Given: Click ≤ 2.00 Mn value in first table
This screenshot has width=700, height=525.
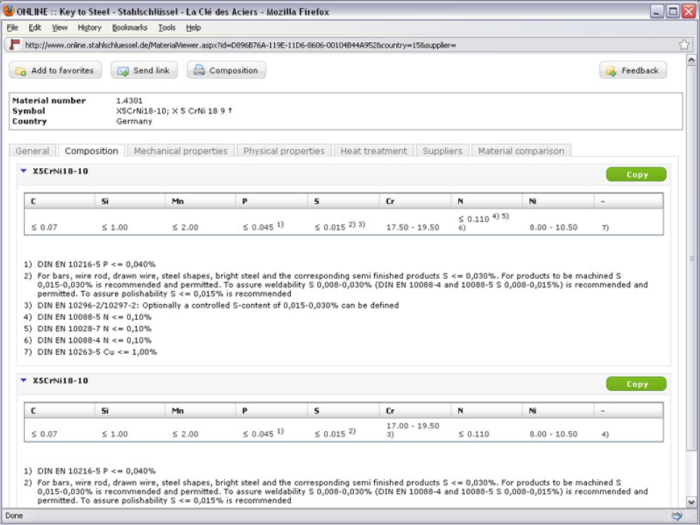Looking at the screenshot, I should tap(185, 227).
